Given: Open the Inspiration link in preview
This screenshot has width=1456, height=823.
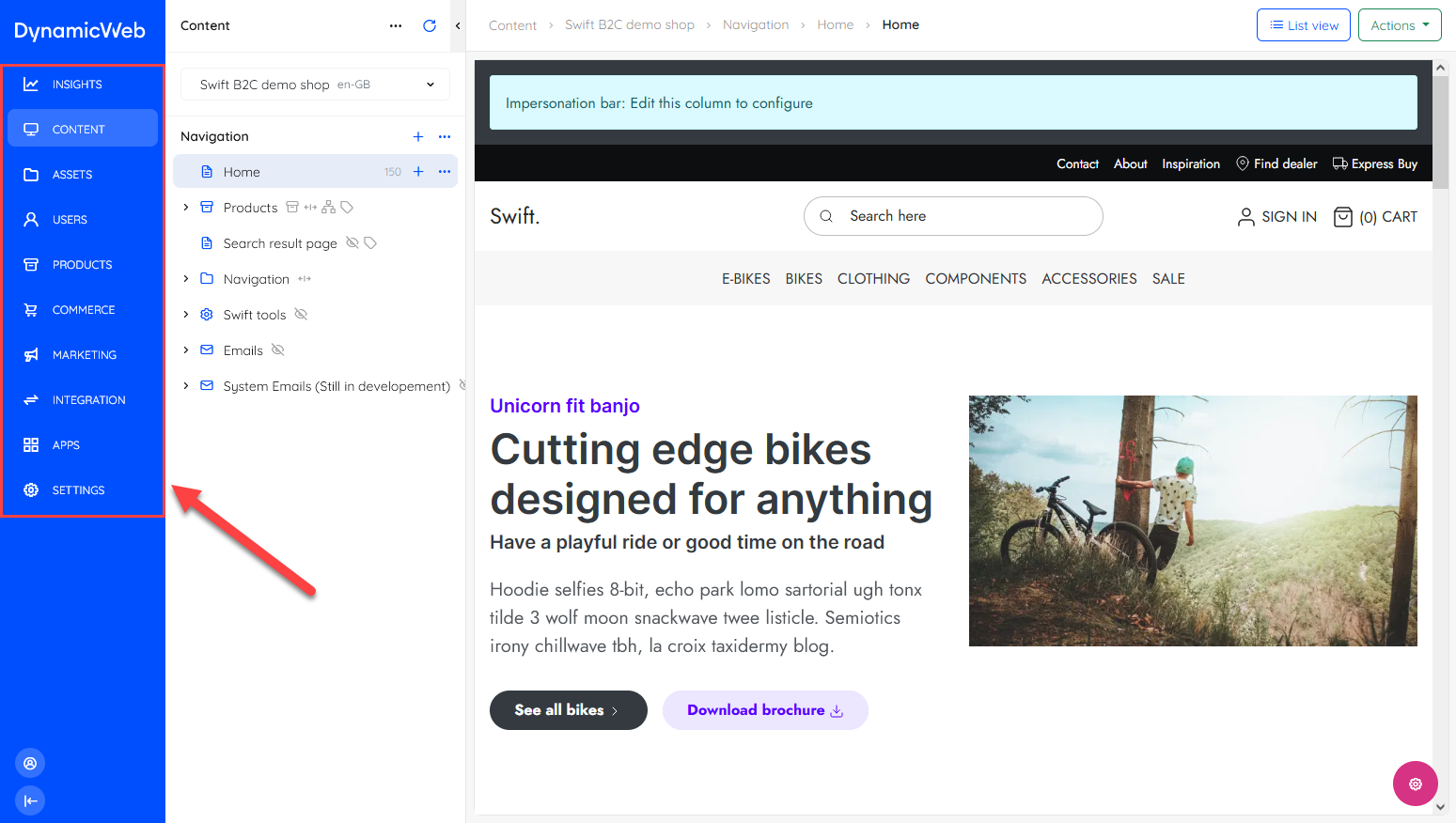Looking at the screenshot, I should click(1191, 163).
